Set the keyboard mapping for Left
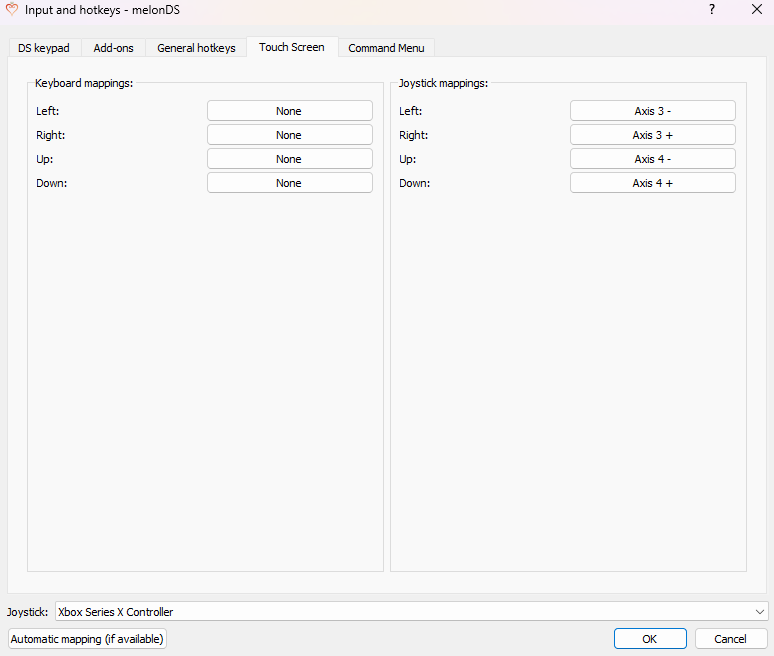774x656 pixels. point(289,111)
